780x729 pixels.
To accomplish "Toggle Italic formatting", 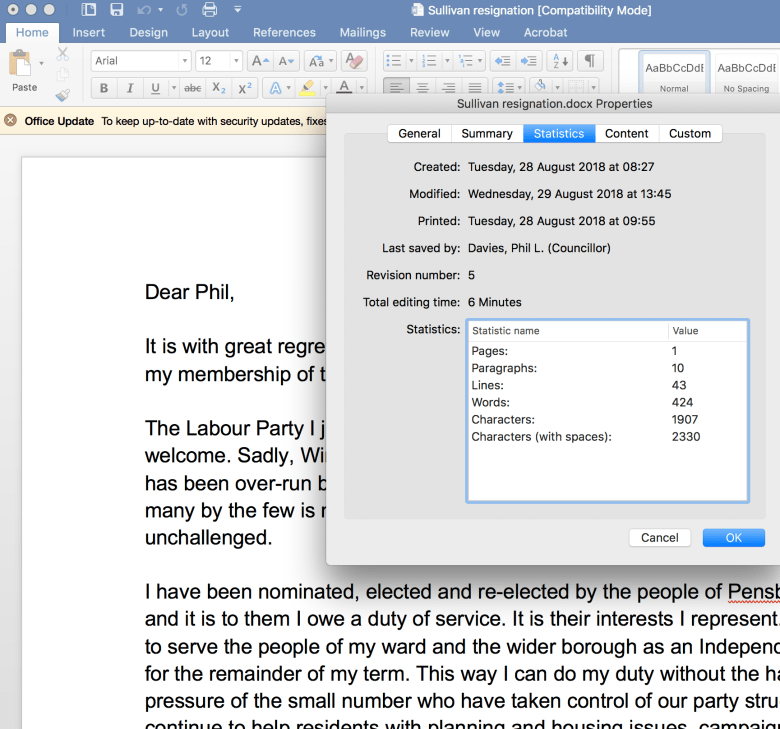I will point(130,88).
